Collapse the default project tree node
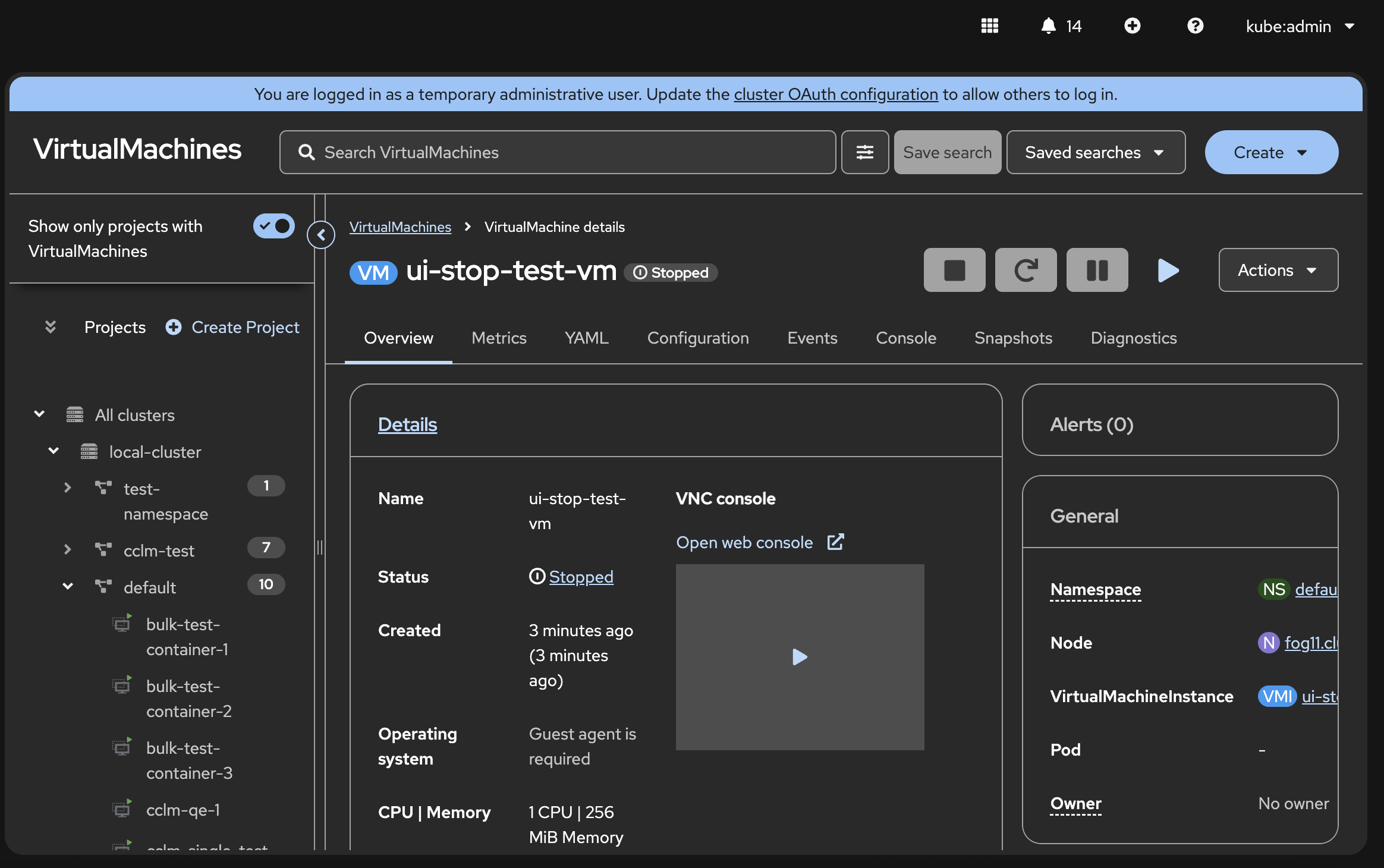Screen dimensions: 1384x868 coord(68,587)
